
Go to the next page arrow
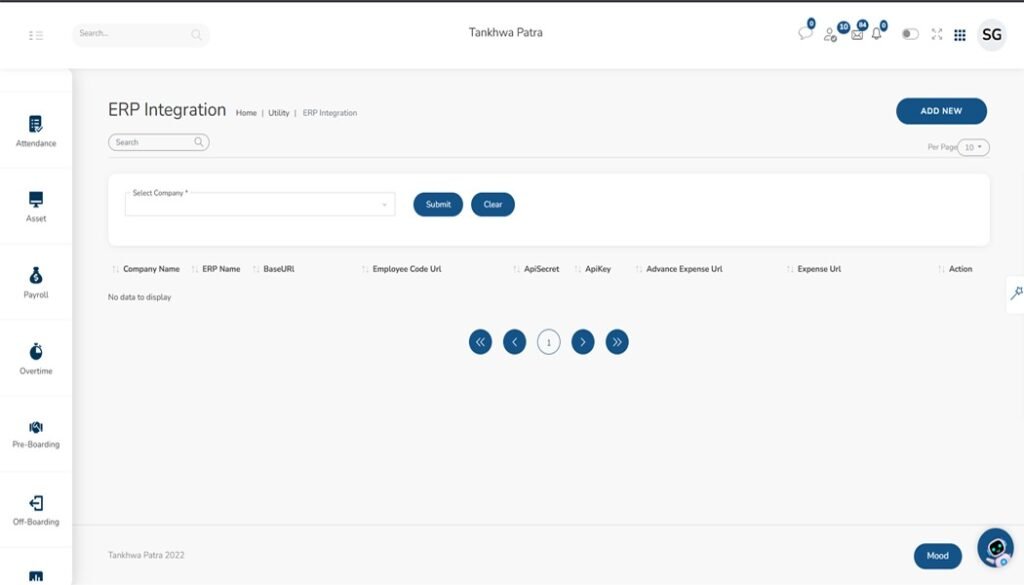pyautogui.click(x=583, y=342)
